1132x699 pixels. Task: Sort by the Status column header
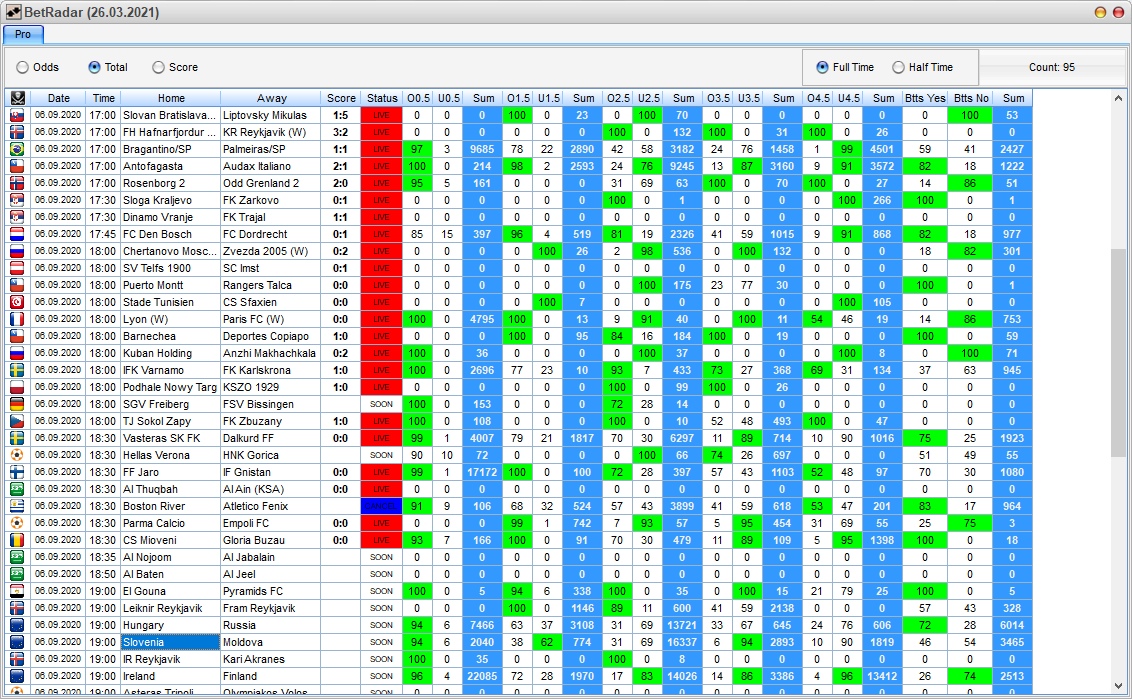[x=382, y=98]
